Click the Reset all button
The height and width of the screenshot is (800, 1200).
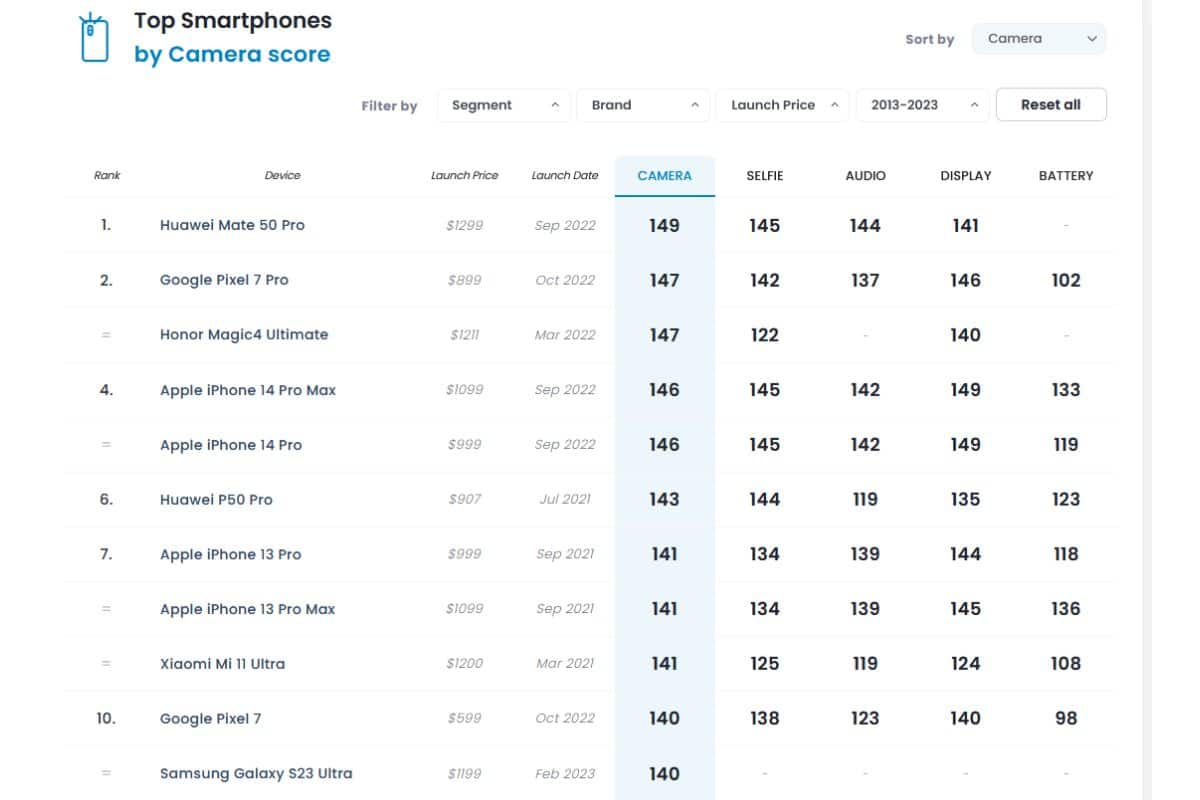coord(1051,105)
